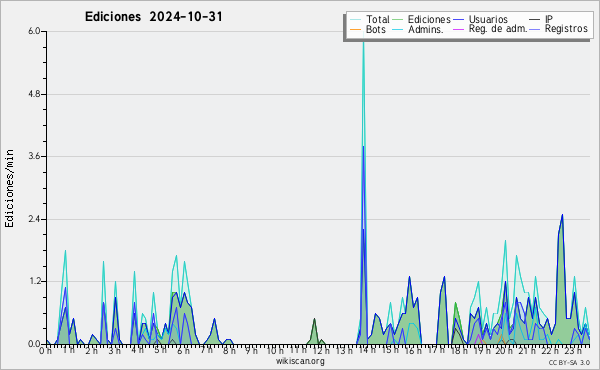Click the '12 h' x-axis label
The height and width of the screenshot is (370, 600).
point(321,350)
